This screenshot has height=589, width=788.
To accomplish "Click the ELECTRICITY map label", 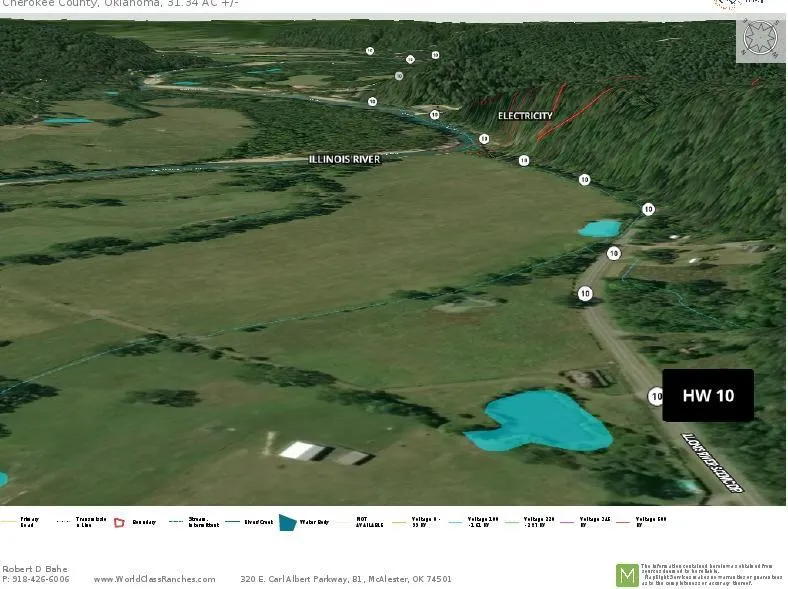I will pos(525,116).
